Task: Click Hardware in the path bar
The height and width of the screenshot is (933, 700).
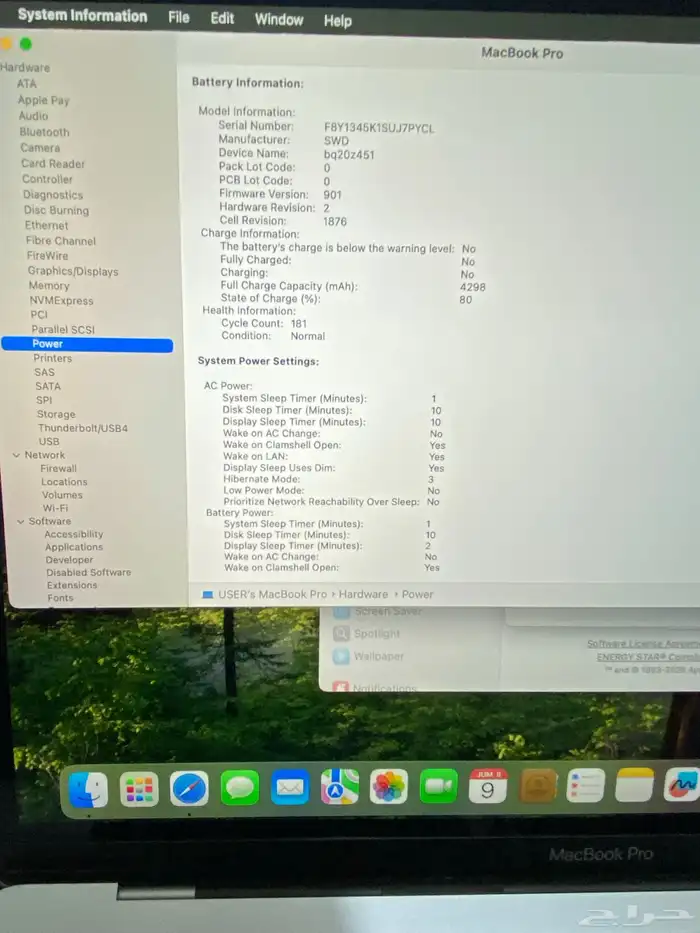Action: (x=363, y=594)
